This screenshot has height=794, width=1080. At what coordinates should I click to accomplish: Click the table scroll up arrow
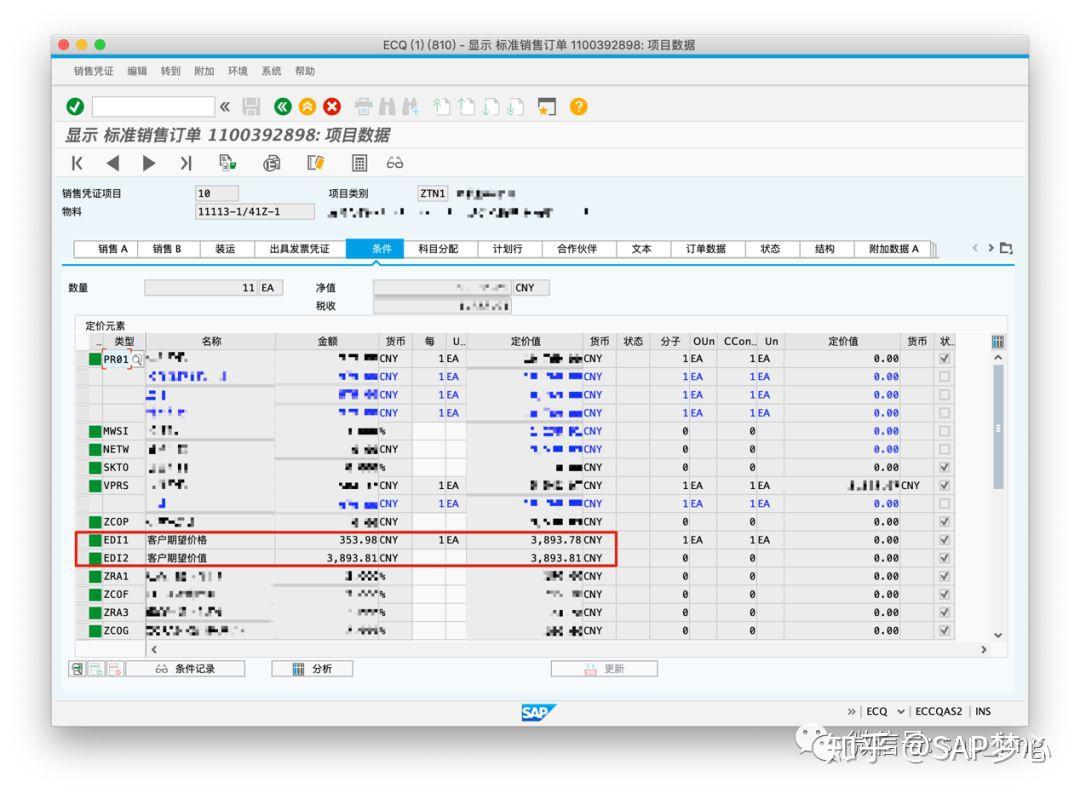[998, 358]
